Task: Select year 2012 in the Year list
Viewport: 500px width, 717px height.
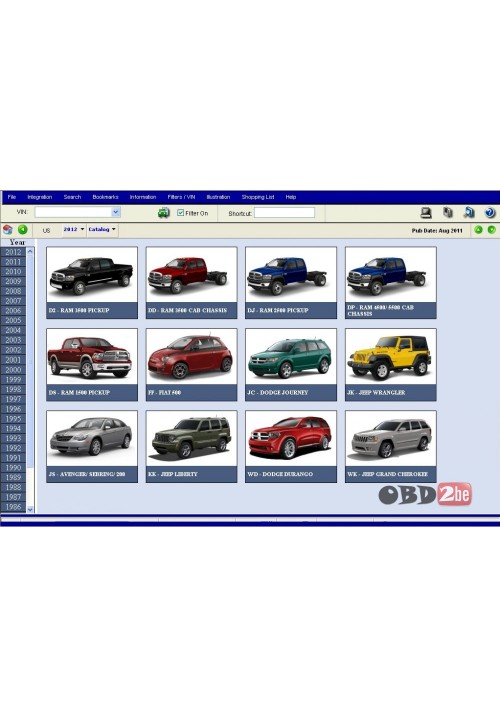Action: [13, 252]
